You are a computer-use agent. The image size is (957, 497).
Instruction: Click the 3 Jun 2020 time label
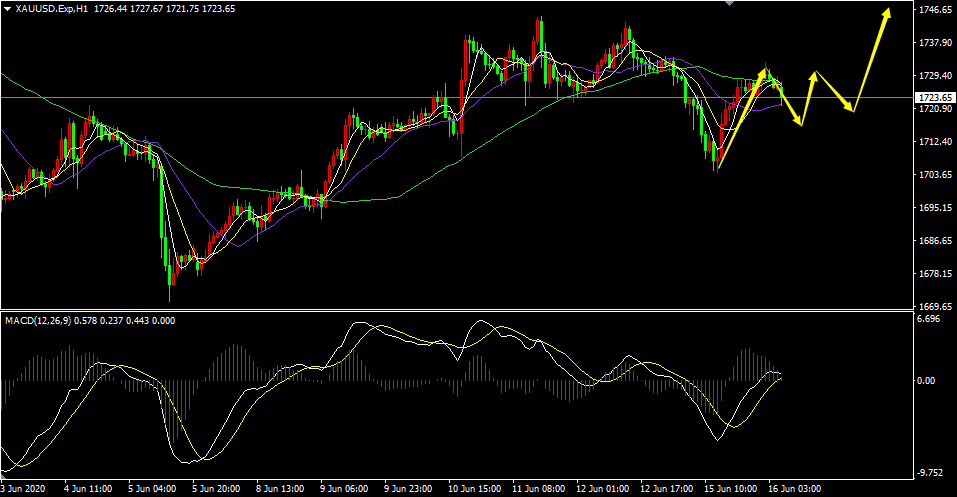pos(23,489)
